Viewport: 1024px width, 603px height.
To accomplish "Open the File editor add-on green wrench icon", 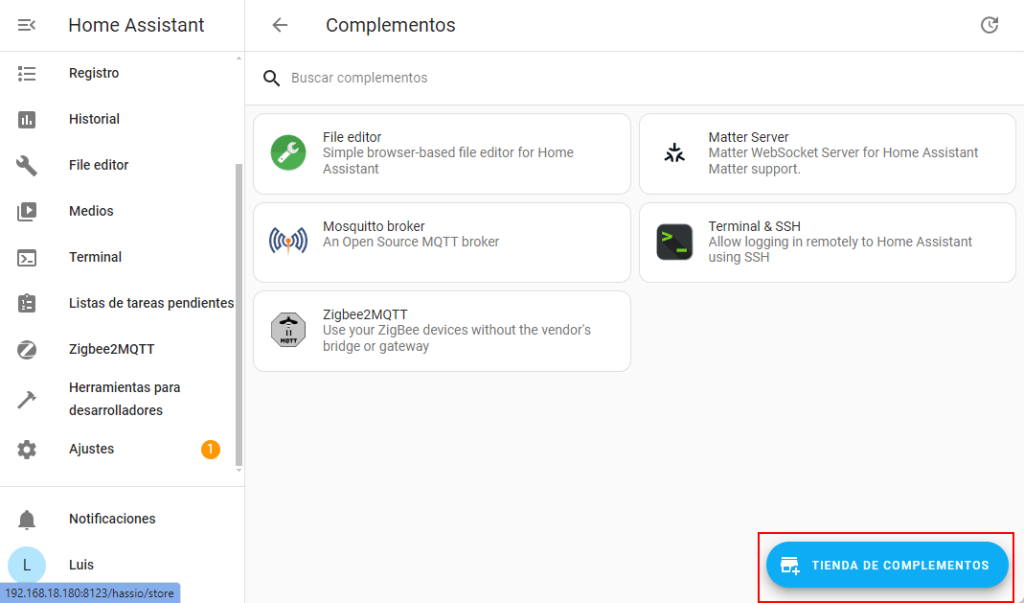I will (288, 153).
